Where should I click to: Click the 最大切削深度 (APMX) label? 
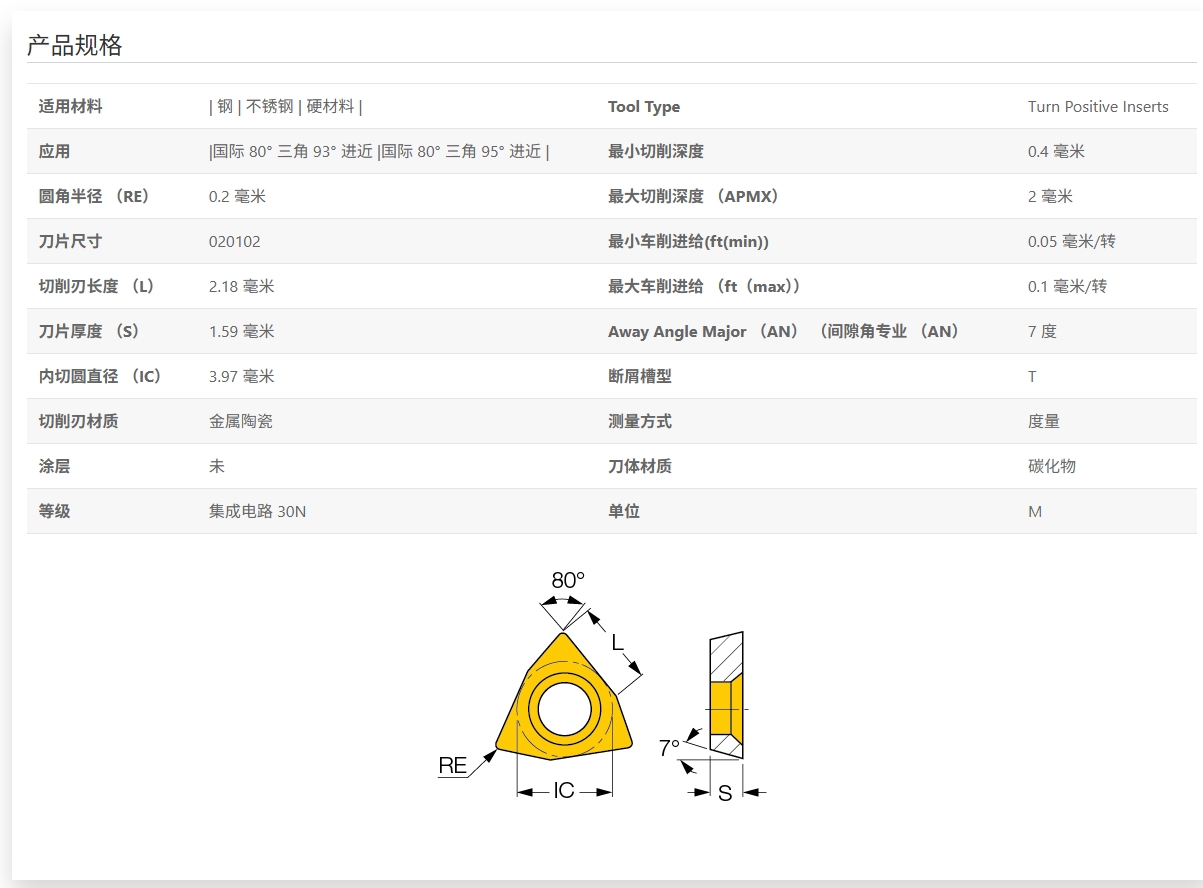click(693, 197)
